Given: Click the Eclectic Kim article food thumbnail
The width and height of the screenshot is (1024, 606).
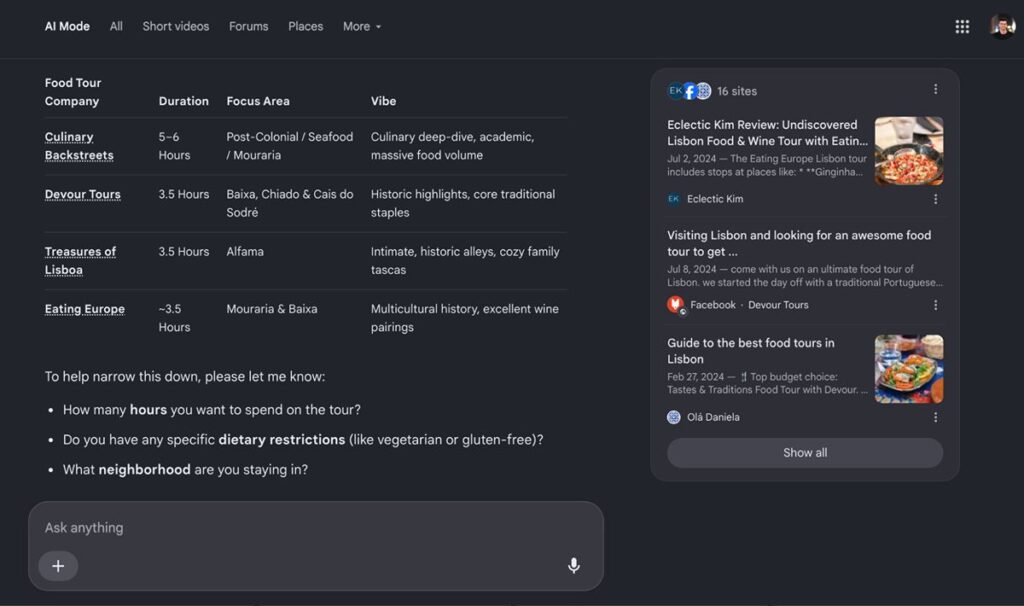Looking at the screenshot, I should (909, 151).
